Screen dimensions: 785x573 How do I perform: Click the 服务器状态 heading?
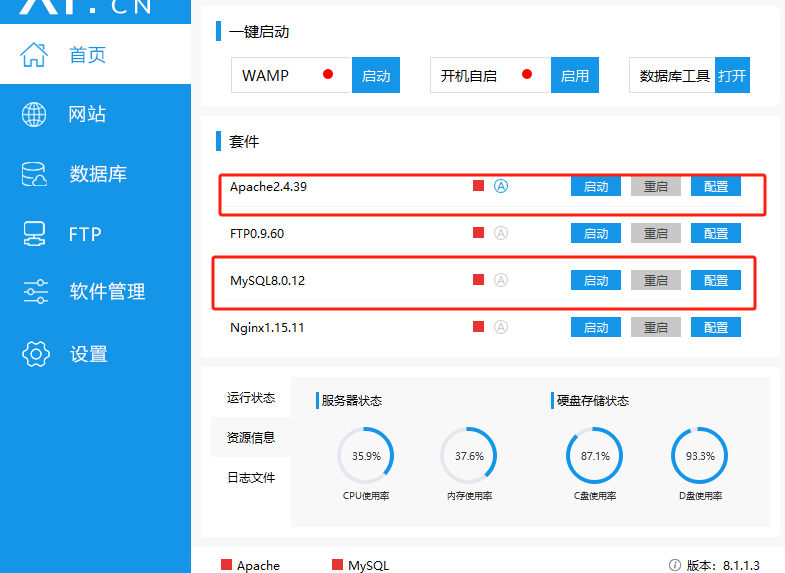click(x=351, y=400)
